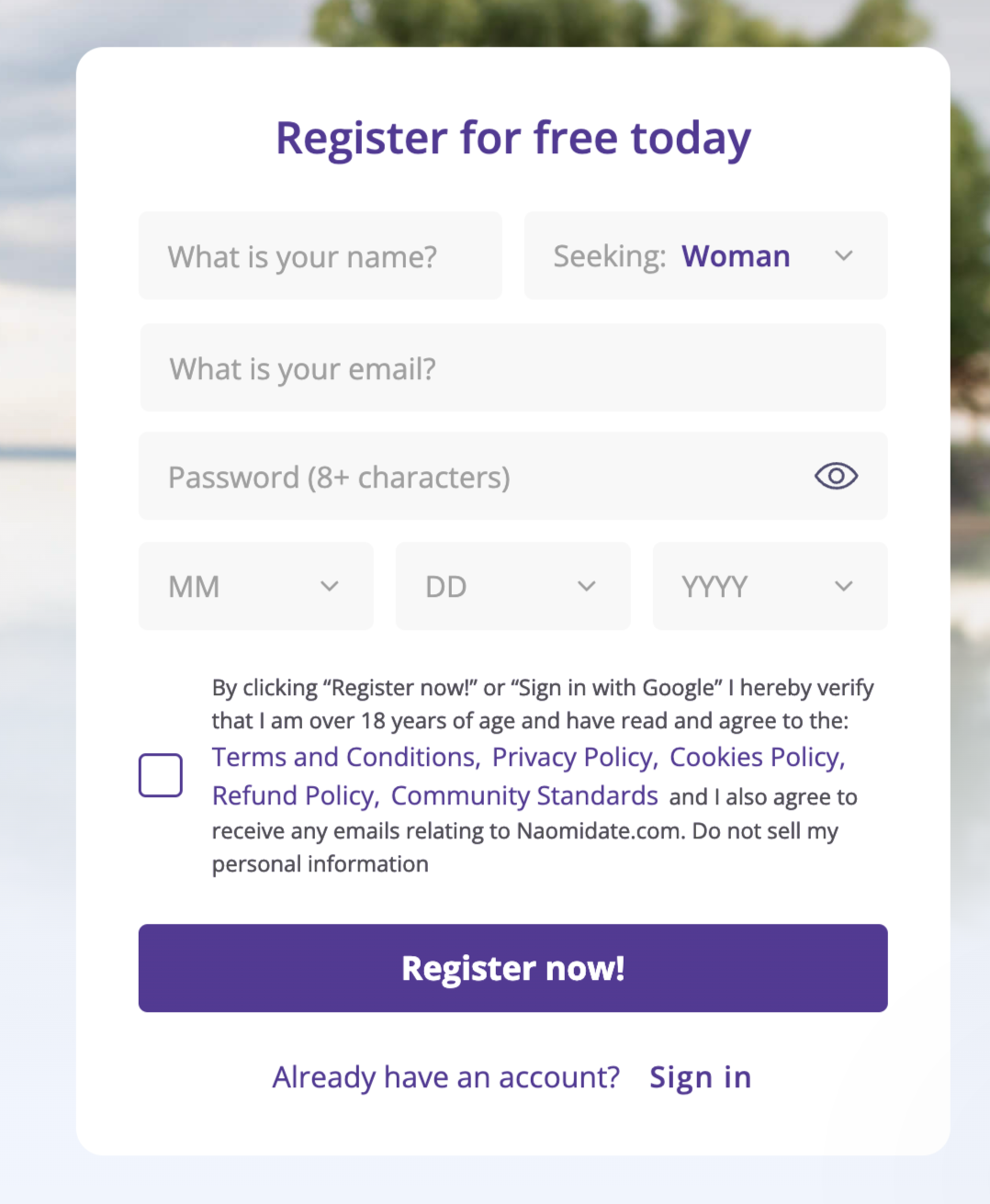Open the Privacy Policy link
The width and height of the screenshot is (990, 1204).
(x=570, y=757)
